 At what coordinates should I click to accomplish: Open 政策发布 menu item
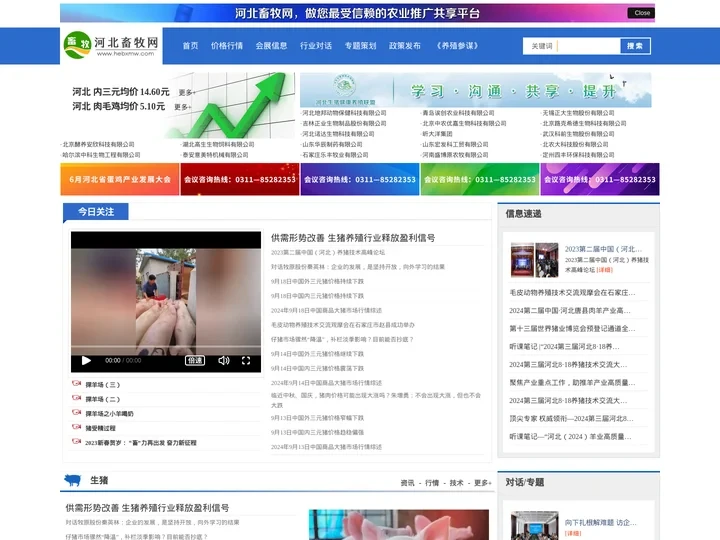coord(405,46)
